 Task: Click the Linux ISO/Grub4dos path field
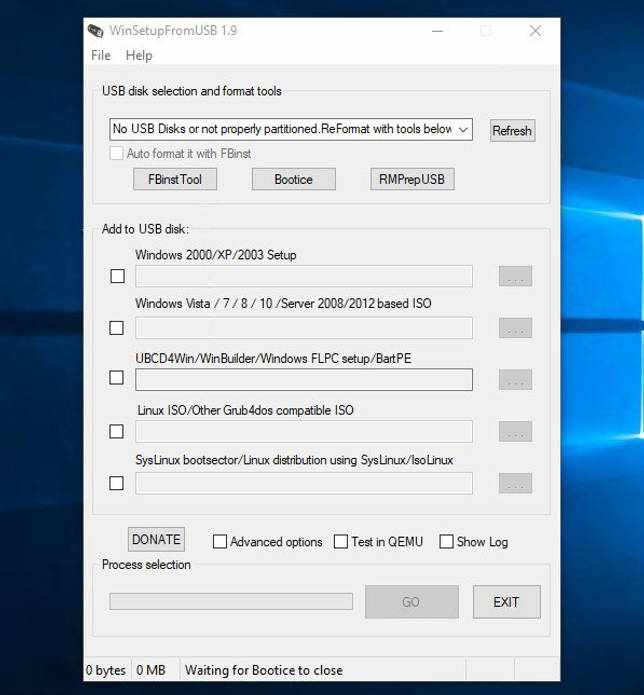[304, 432]
